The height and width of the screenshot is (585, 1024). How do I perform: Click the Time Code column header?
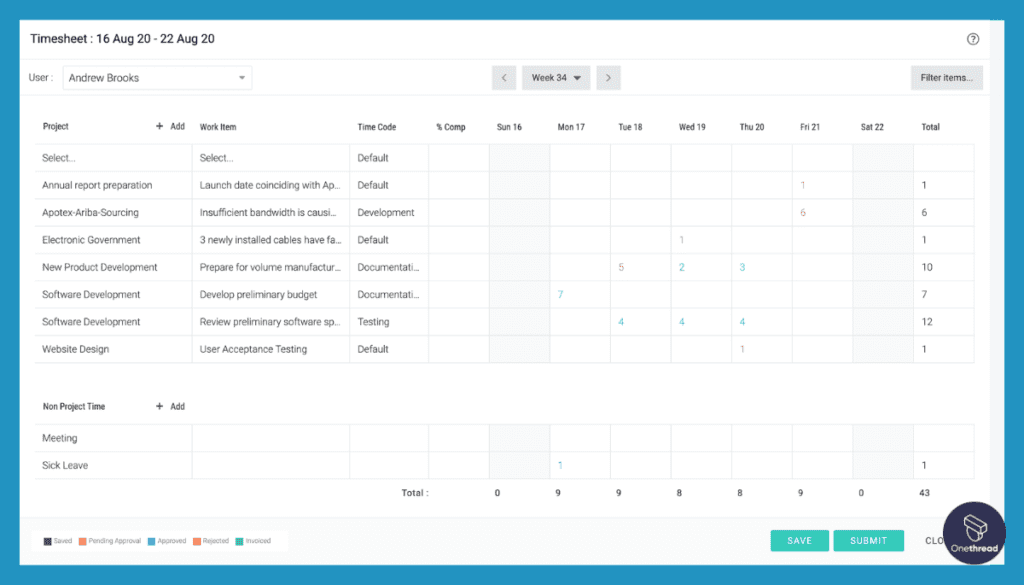tap(376, 127)
